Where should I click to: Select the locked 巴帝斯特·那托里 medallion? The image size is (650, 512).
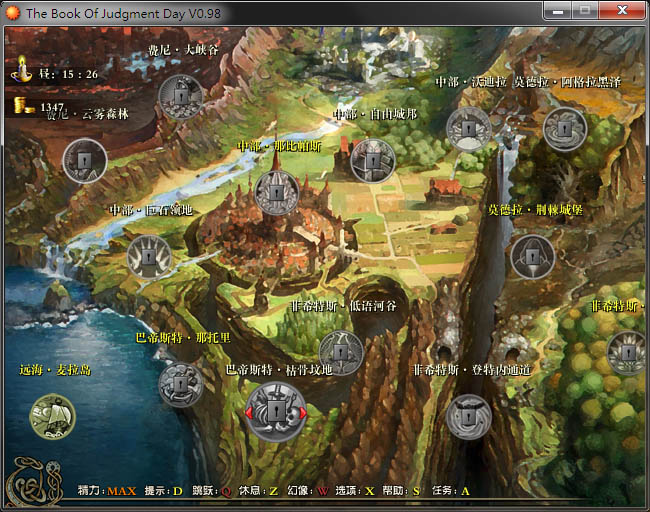tap(180, 385)
